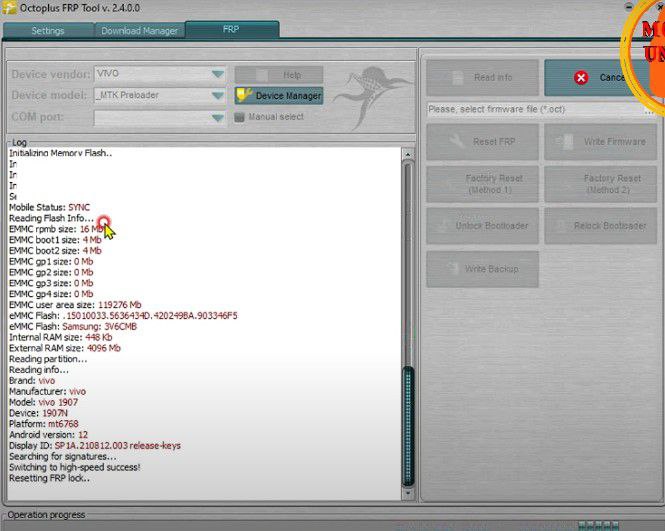Click the Help button
This screenshot has height=531, width=665.
(279, 75)
